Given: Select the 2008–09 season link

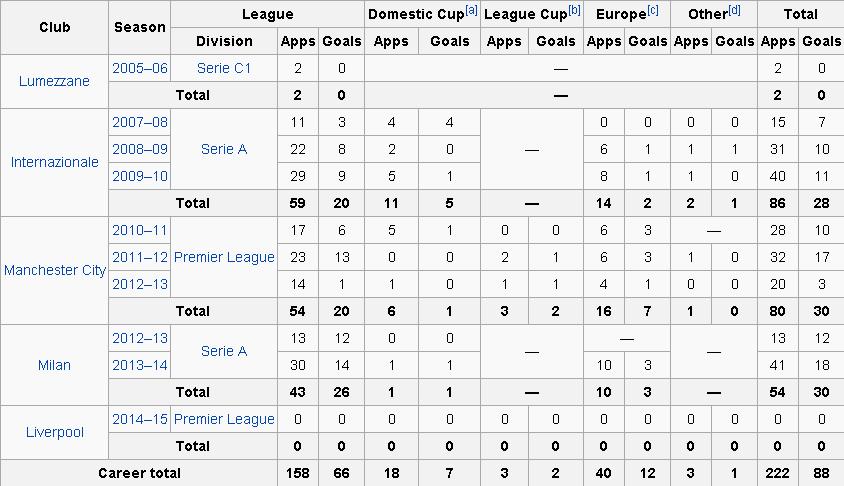Looking at the screenshot, I should tap(140, 149).
